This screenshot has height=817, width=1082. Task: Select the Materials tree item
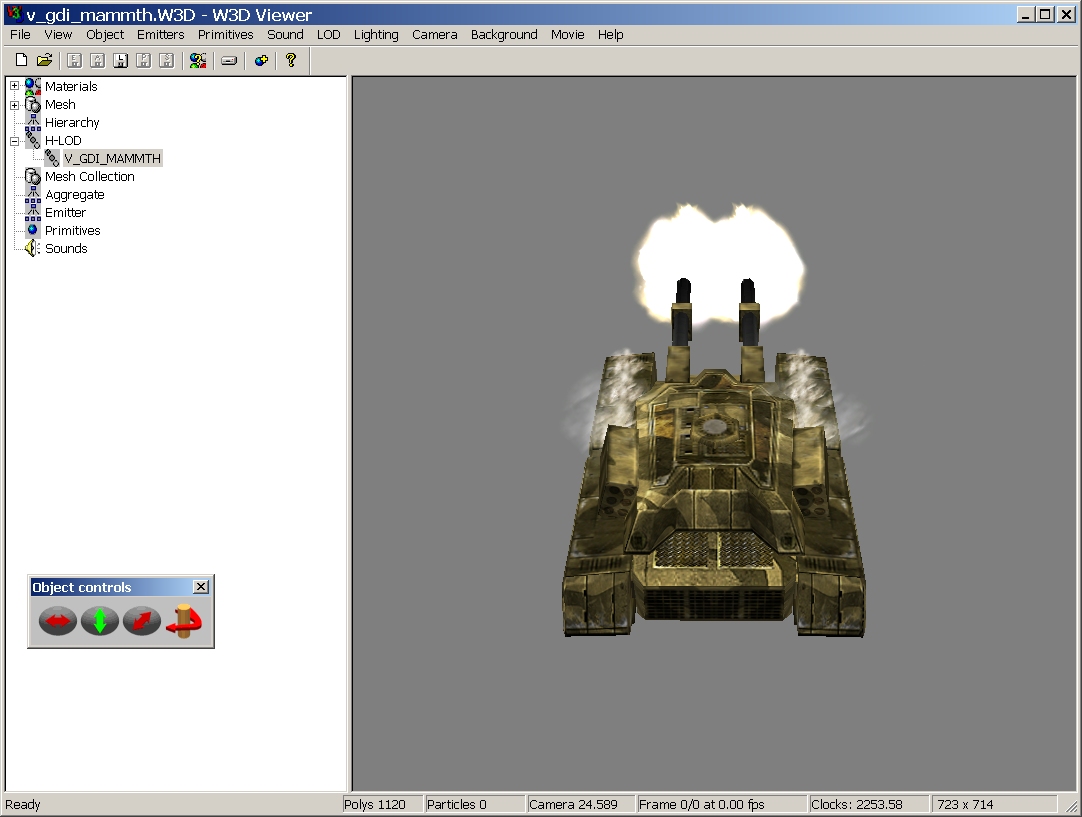click(71, 86)
